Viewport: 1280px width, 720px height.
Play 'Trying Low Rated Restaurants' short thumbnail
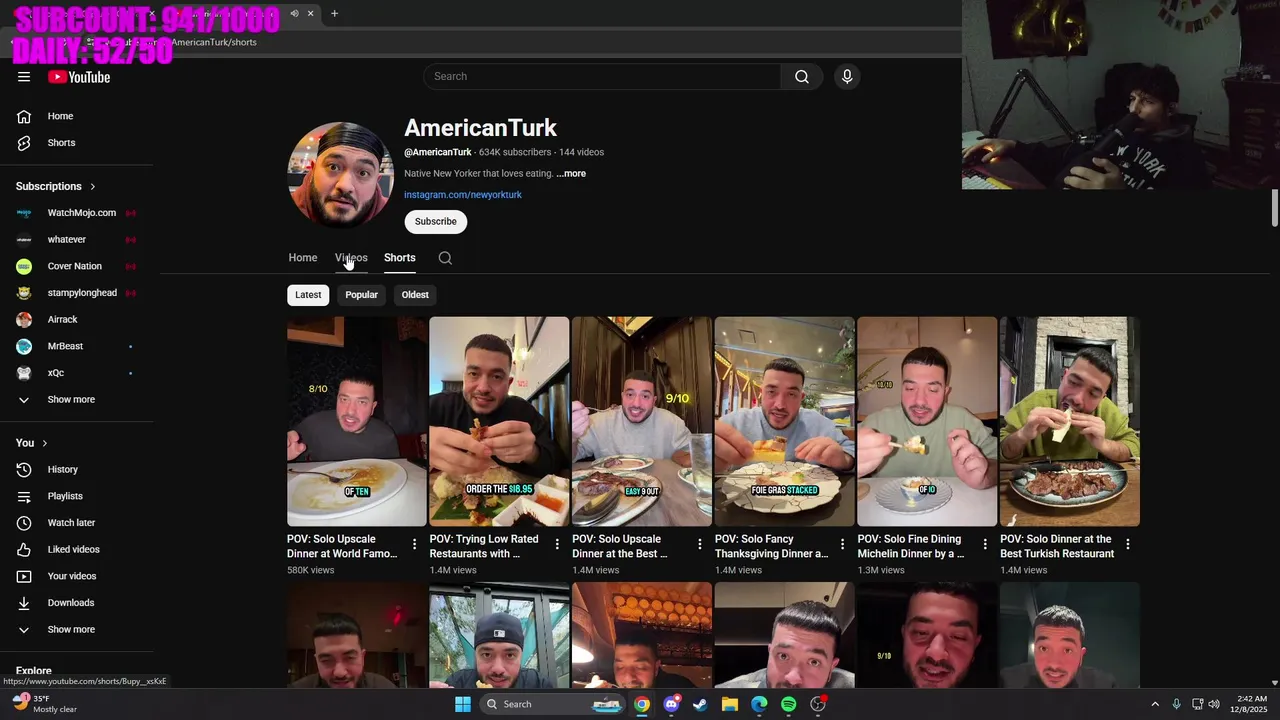click(499, 422)
